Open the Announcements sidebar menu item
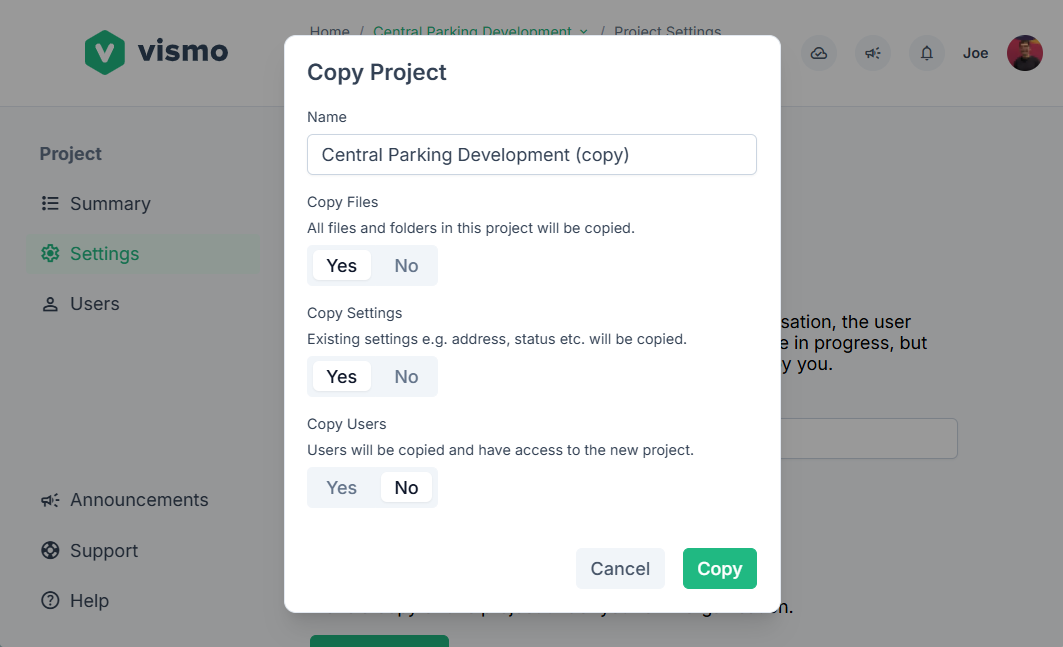This screenshot has width=1063, height=647. pyautogui.click(x=139, y=500)
